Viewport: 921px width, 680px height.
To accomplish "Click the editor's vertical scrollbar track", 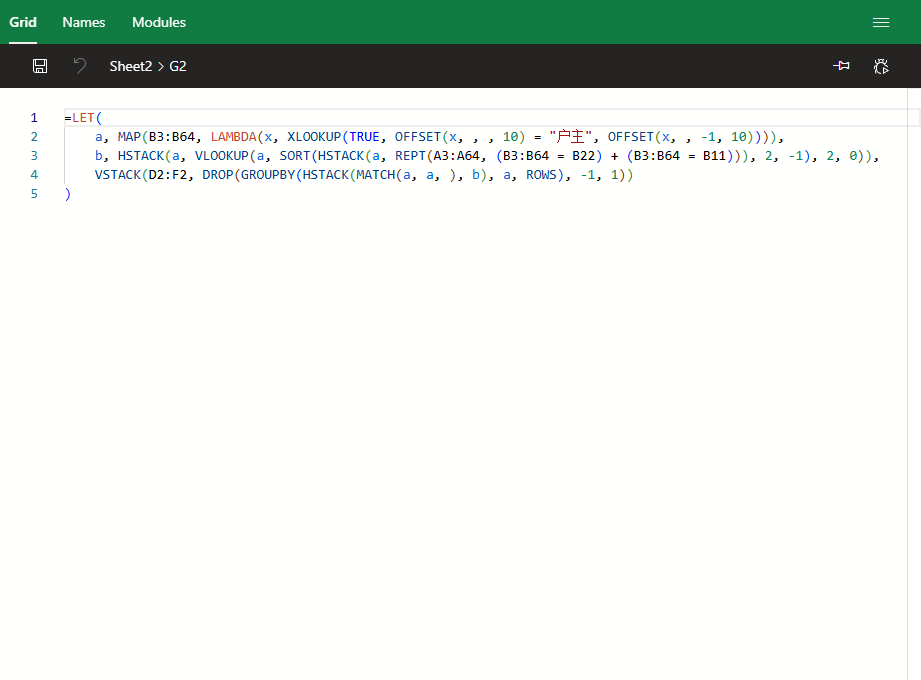I will click(913, 400).
